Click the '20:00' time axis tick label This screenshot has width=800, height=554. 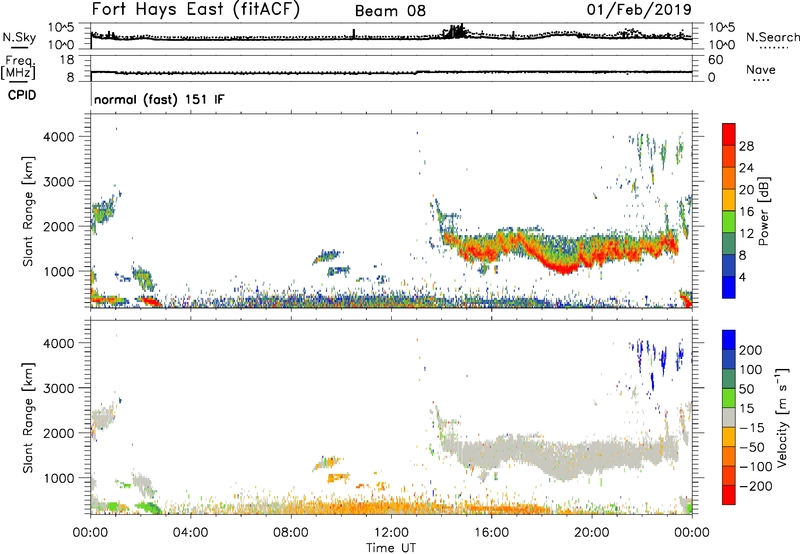pyautogui.click(x=592, y=533)
